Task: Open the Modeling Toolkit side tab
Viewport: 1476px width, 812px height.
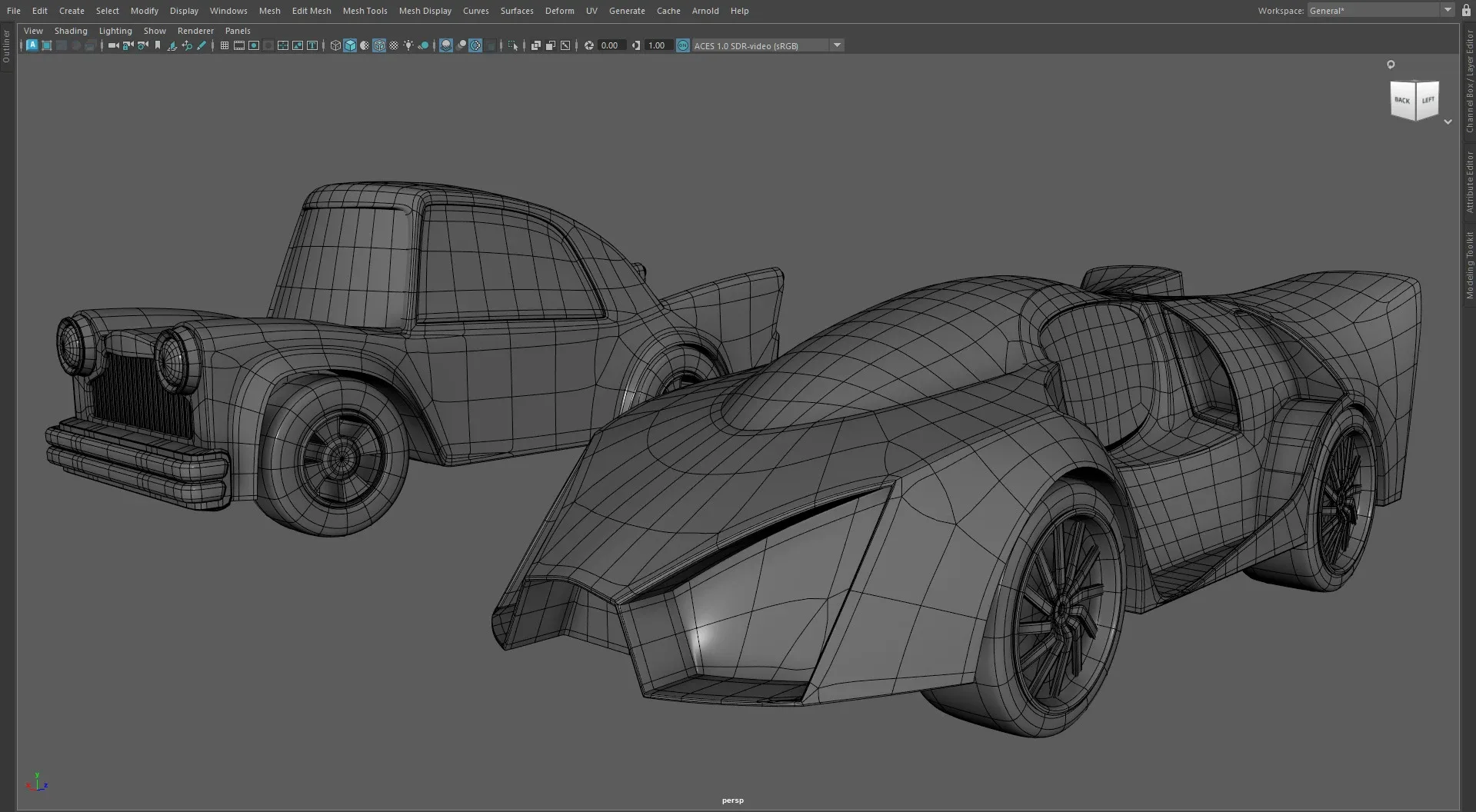Action: 1469,265
